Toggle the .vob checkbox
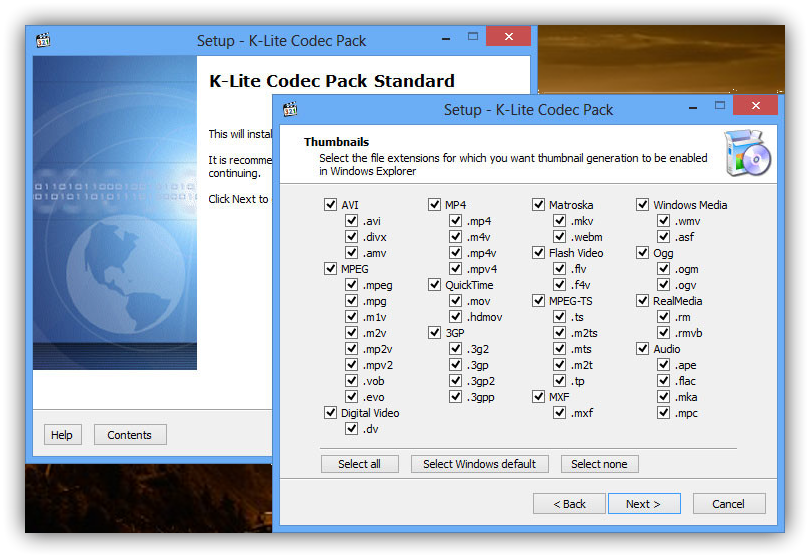 pyautogui.click(x=351, y=381)
